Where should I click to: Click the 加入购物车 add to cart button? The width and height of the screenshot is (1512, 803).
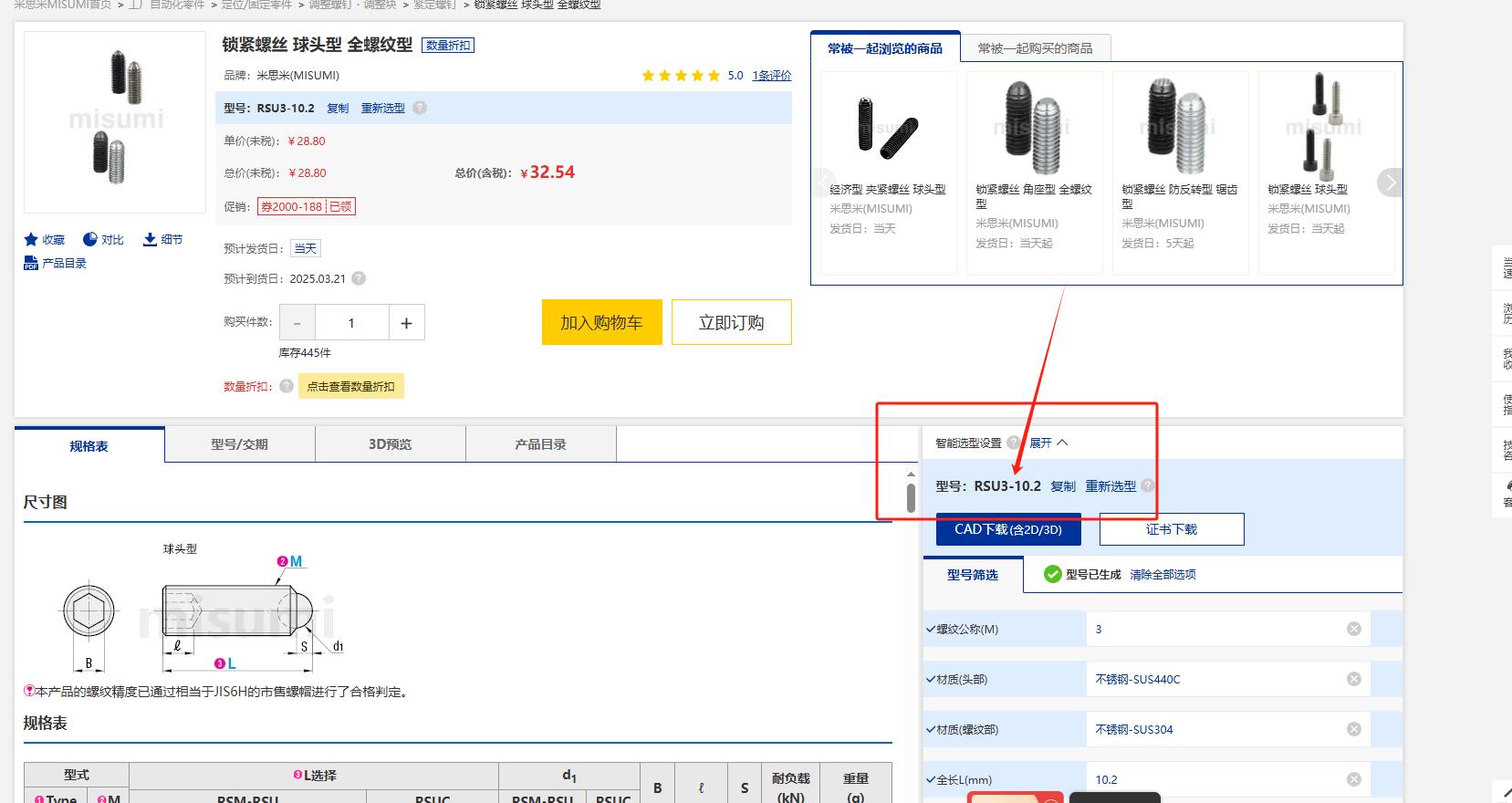(x=601, y=323)
